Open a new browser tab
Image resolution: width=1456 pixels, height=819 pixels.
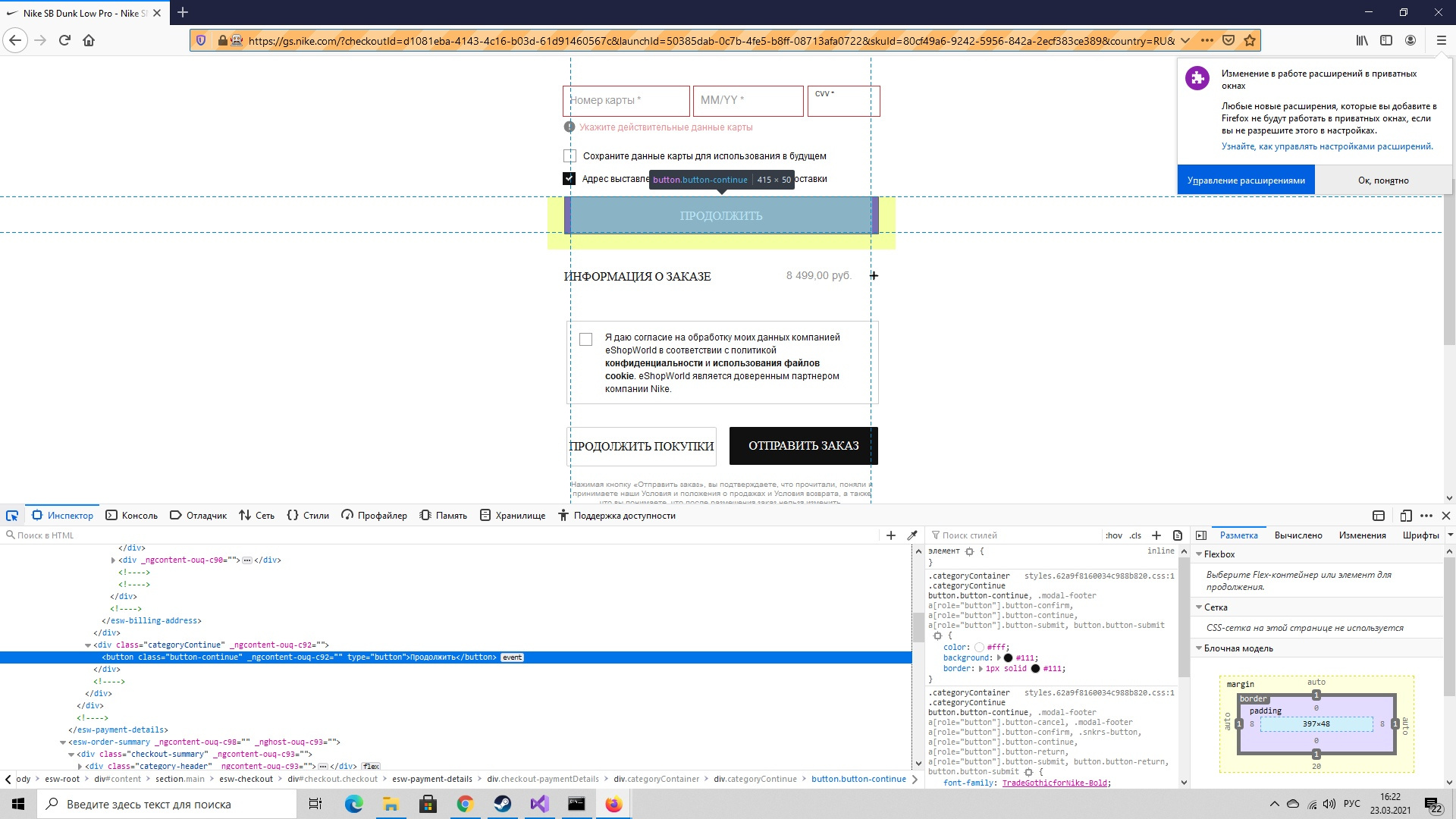click(183, 13)
